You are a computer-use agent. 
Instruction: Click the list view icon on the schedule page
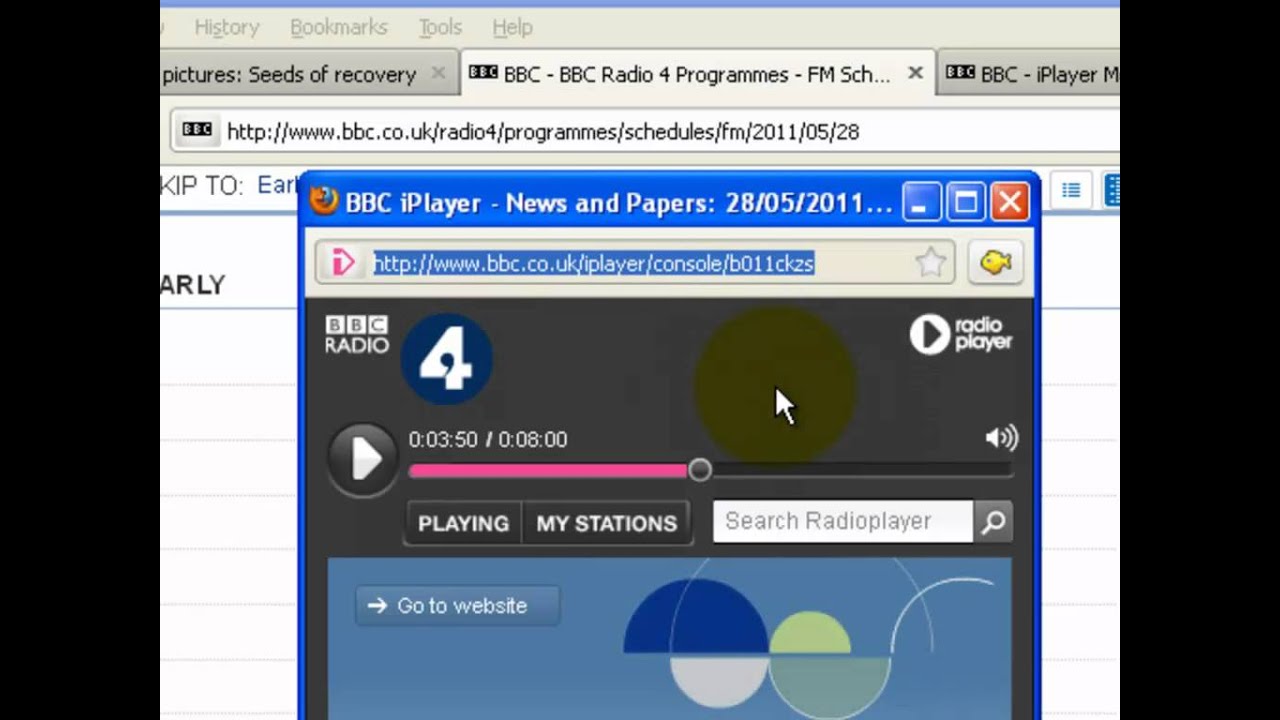[1071, 190]
